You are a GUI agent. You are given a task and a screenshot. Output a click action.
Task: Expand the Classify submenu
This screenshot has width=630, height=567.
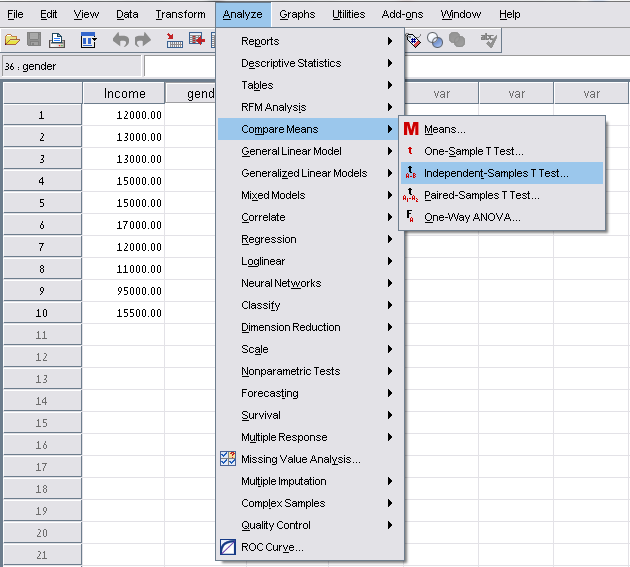tap(308, 305)
